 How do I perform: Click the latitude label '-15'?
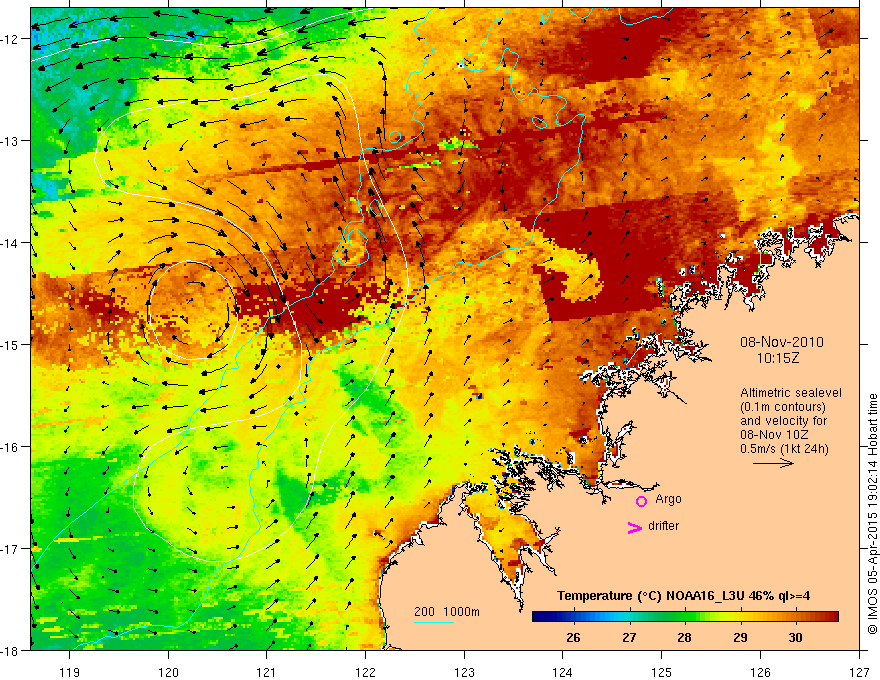11,345
